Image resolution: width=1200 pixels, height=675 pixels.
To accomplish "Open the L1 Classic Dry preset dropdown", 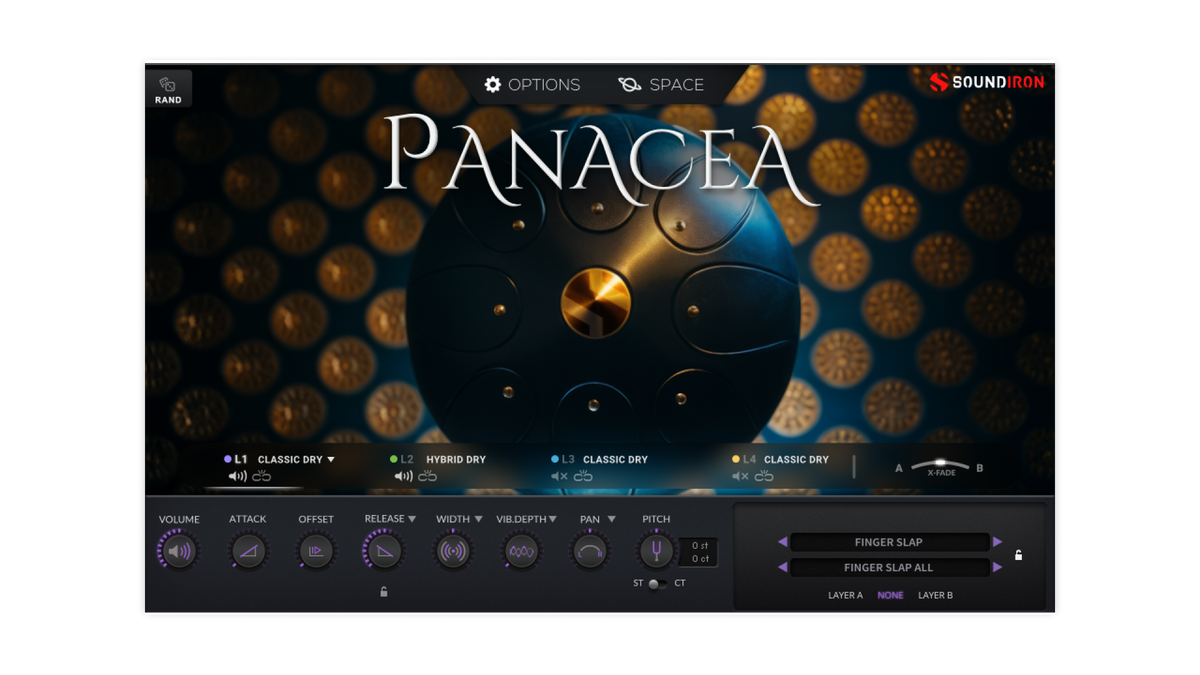I will (x=296, y=460).
